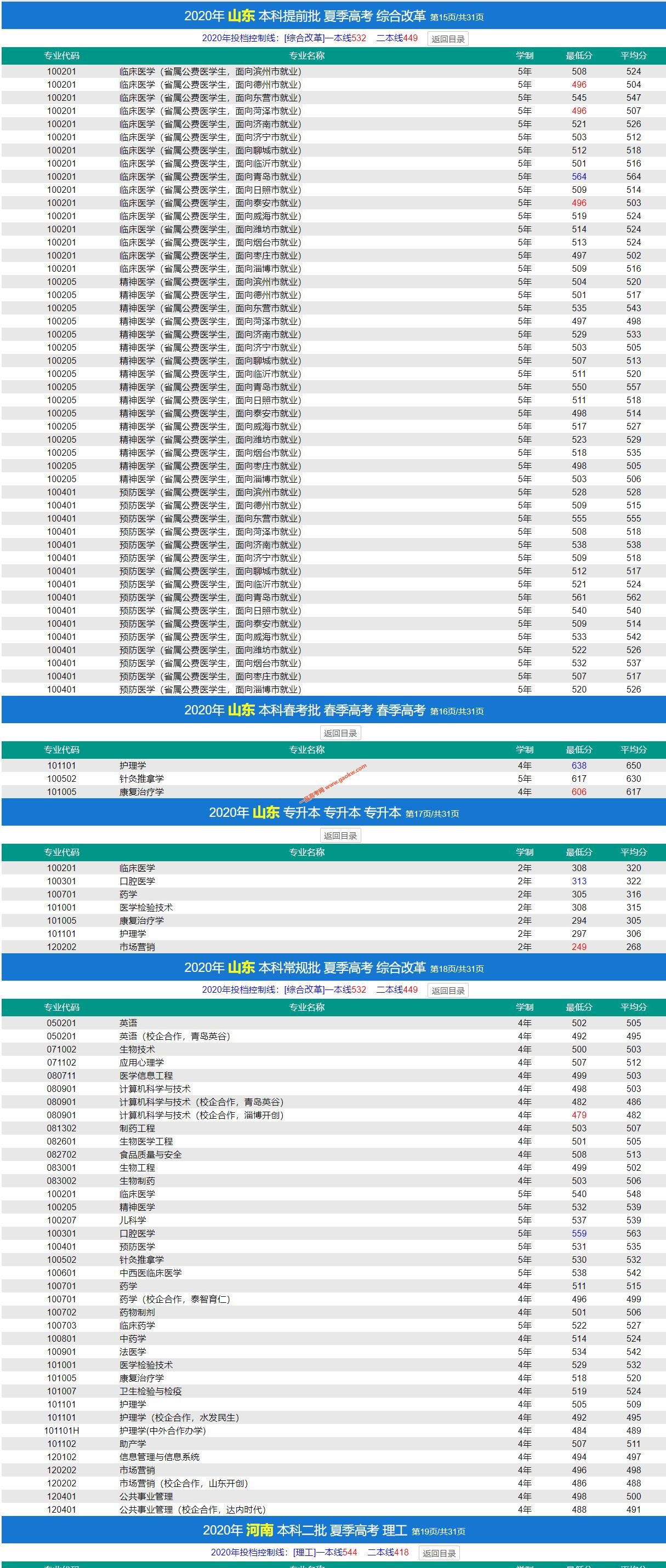Screen dimensions: 666x1568
Task: Select row 临床医学（省属公费医学生，面向滨州市就业）
Action: (x=334, y=71)
